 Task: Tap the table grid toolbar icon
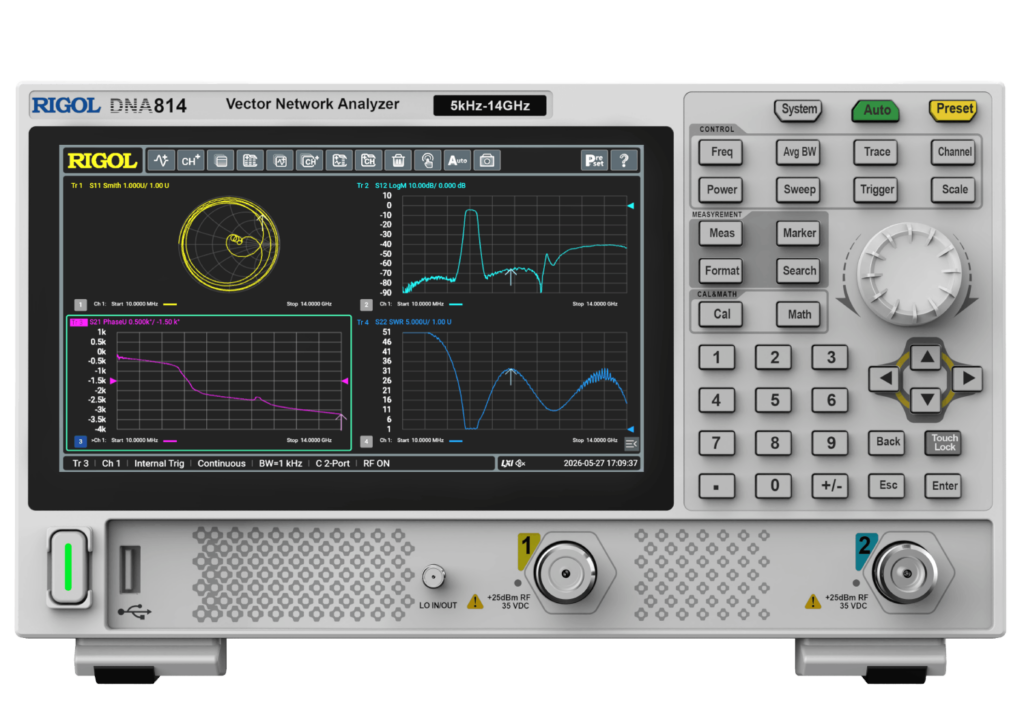pos(250,161)
